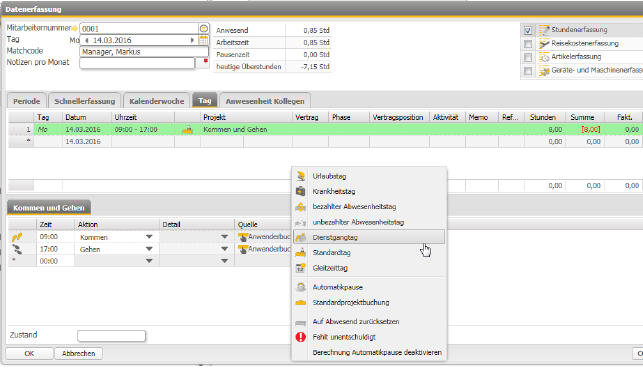643x368 pixels.
Task: Enable Geräte- und Maschinenerfassung checkbox
Action: 528,71
